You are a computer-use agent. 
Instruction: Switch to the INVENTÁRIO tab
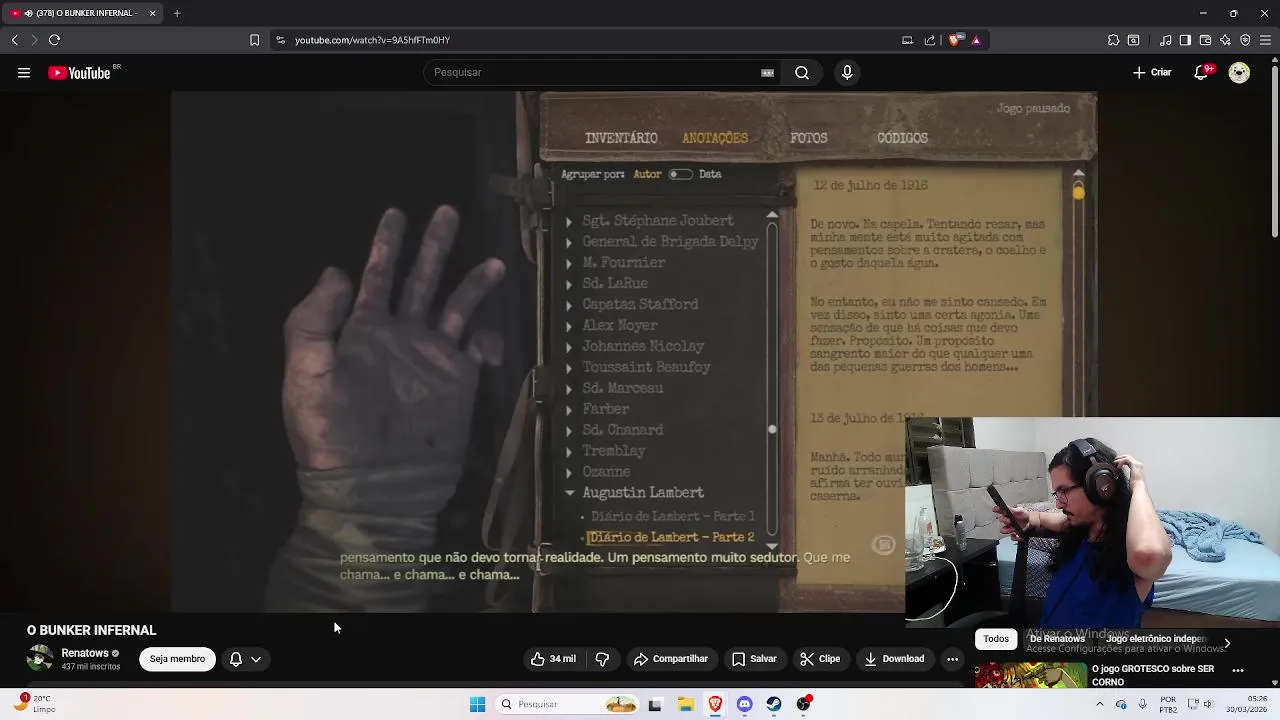point(621,138)
